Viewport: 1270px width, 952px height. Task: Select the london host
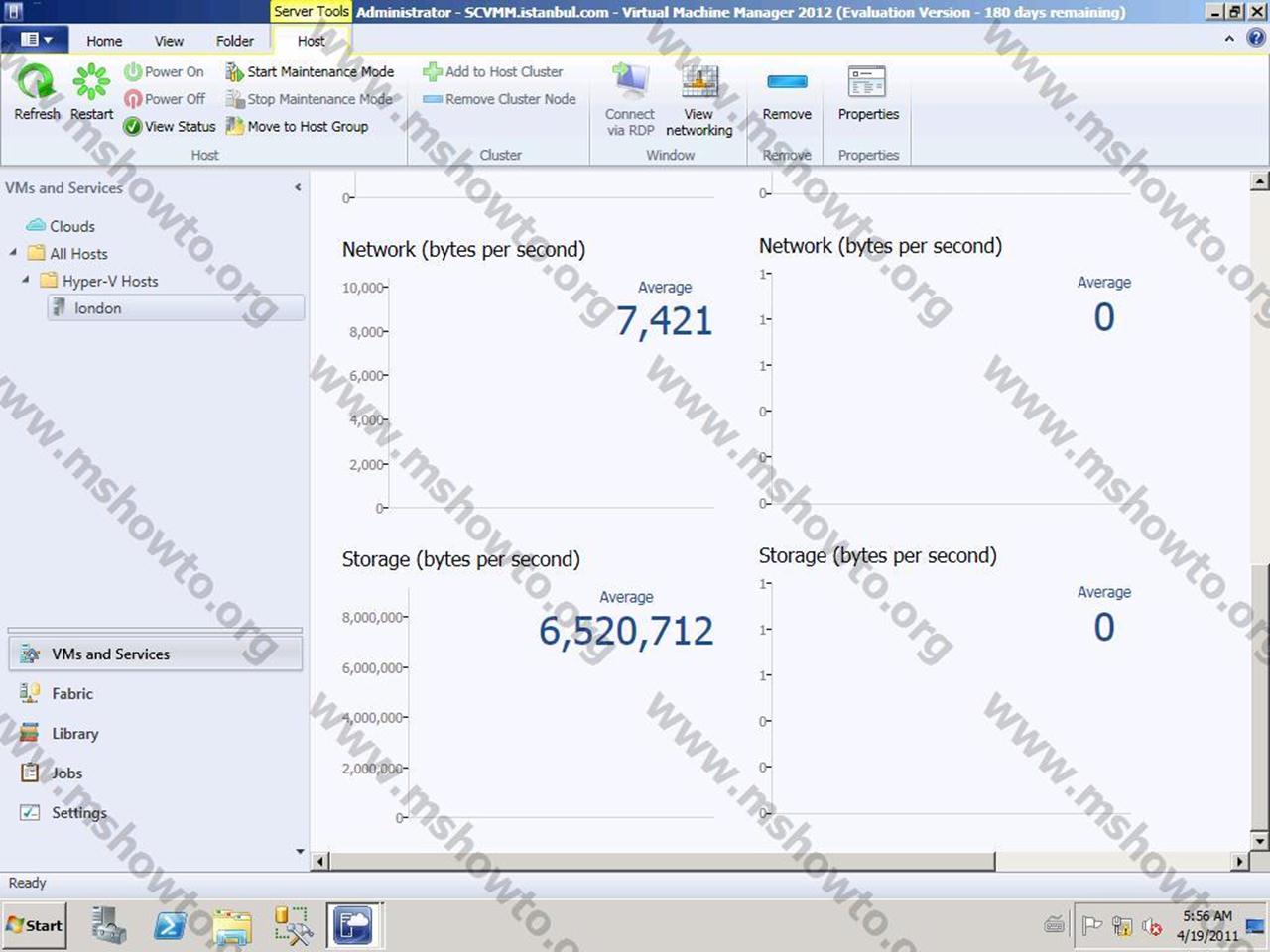pos(176,308)
